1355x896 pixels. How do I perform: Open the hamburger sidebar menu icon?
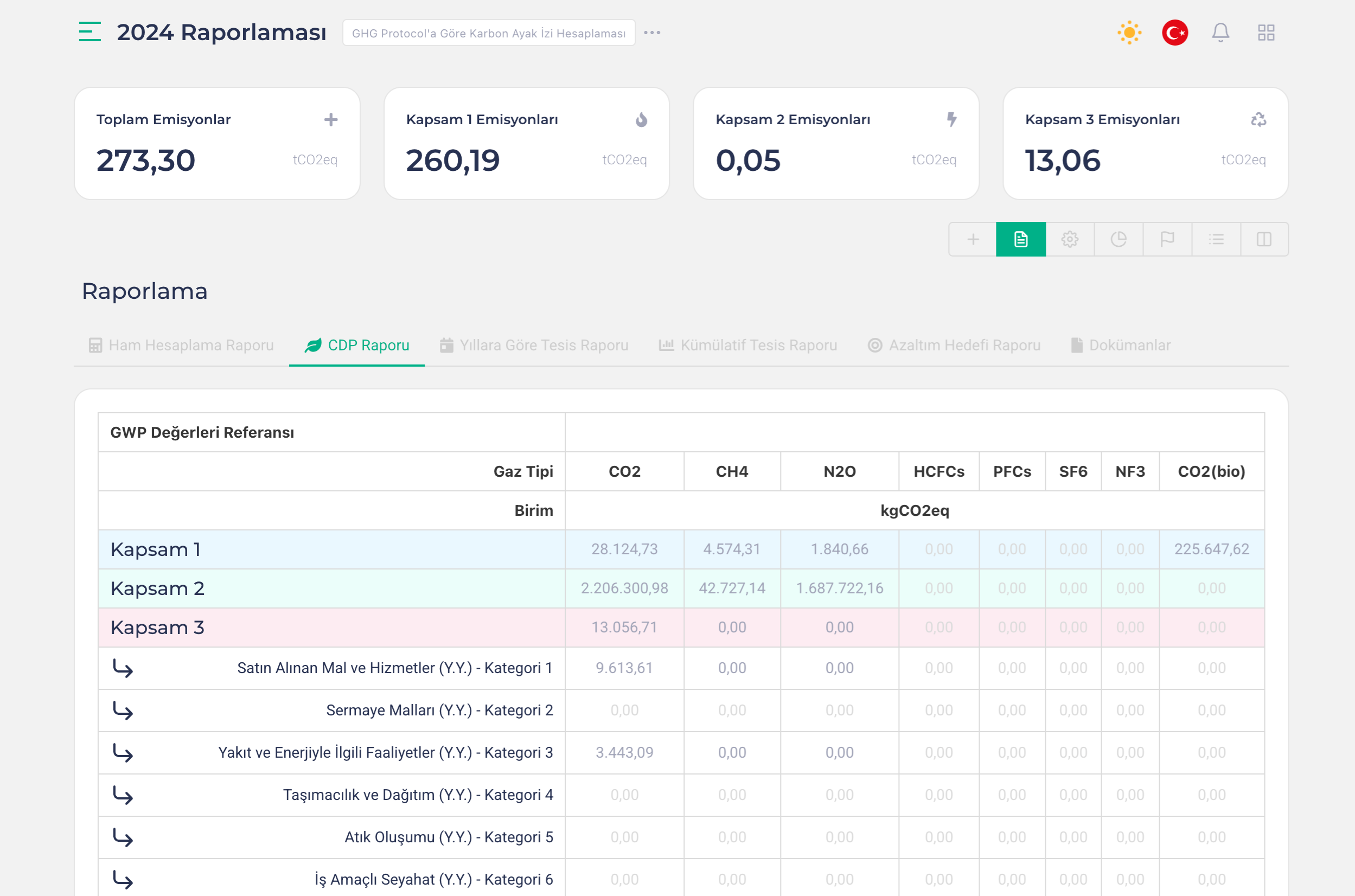[90, 32]
